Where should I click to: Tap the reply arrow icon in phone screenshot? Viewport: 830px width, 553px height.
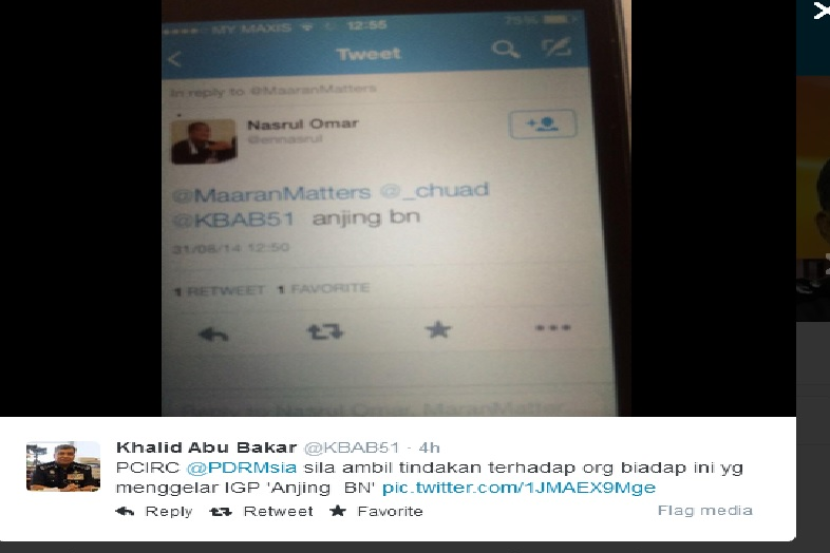click(213, 334)
